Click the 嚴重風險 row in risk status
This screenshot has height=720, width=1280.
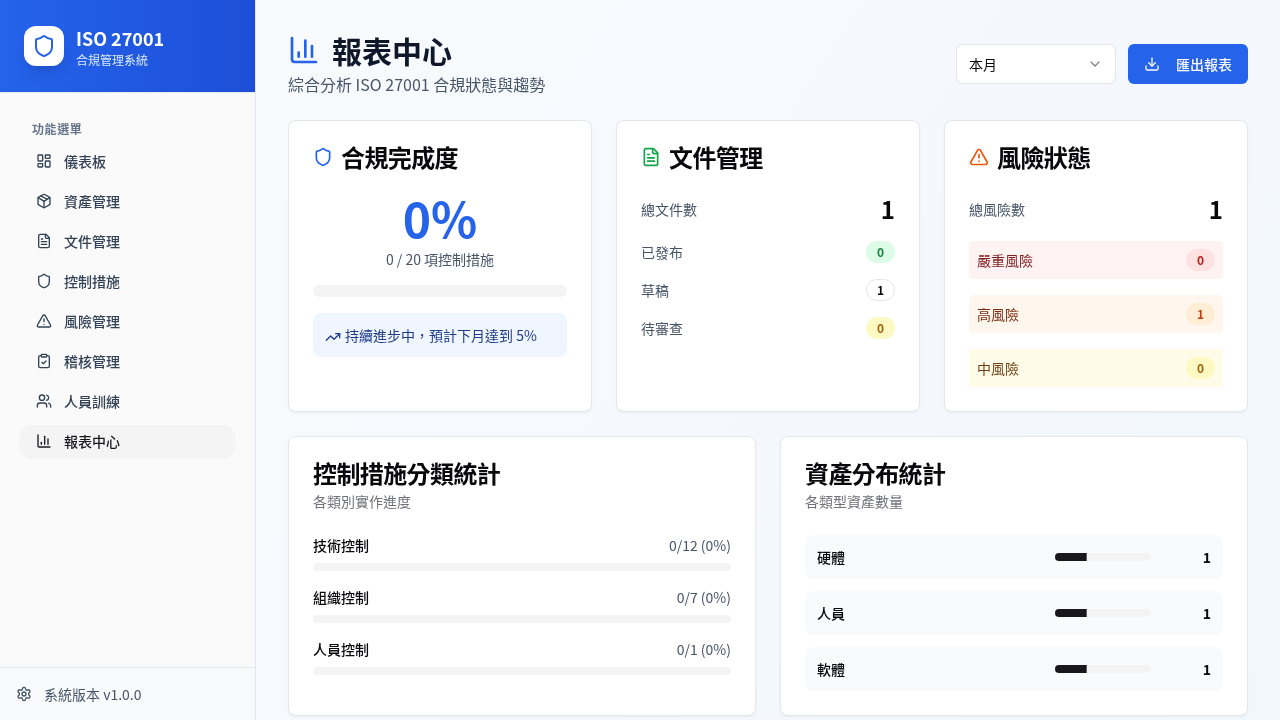click(1095, 260)
